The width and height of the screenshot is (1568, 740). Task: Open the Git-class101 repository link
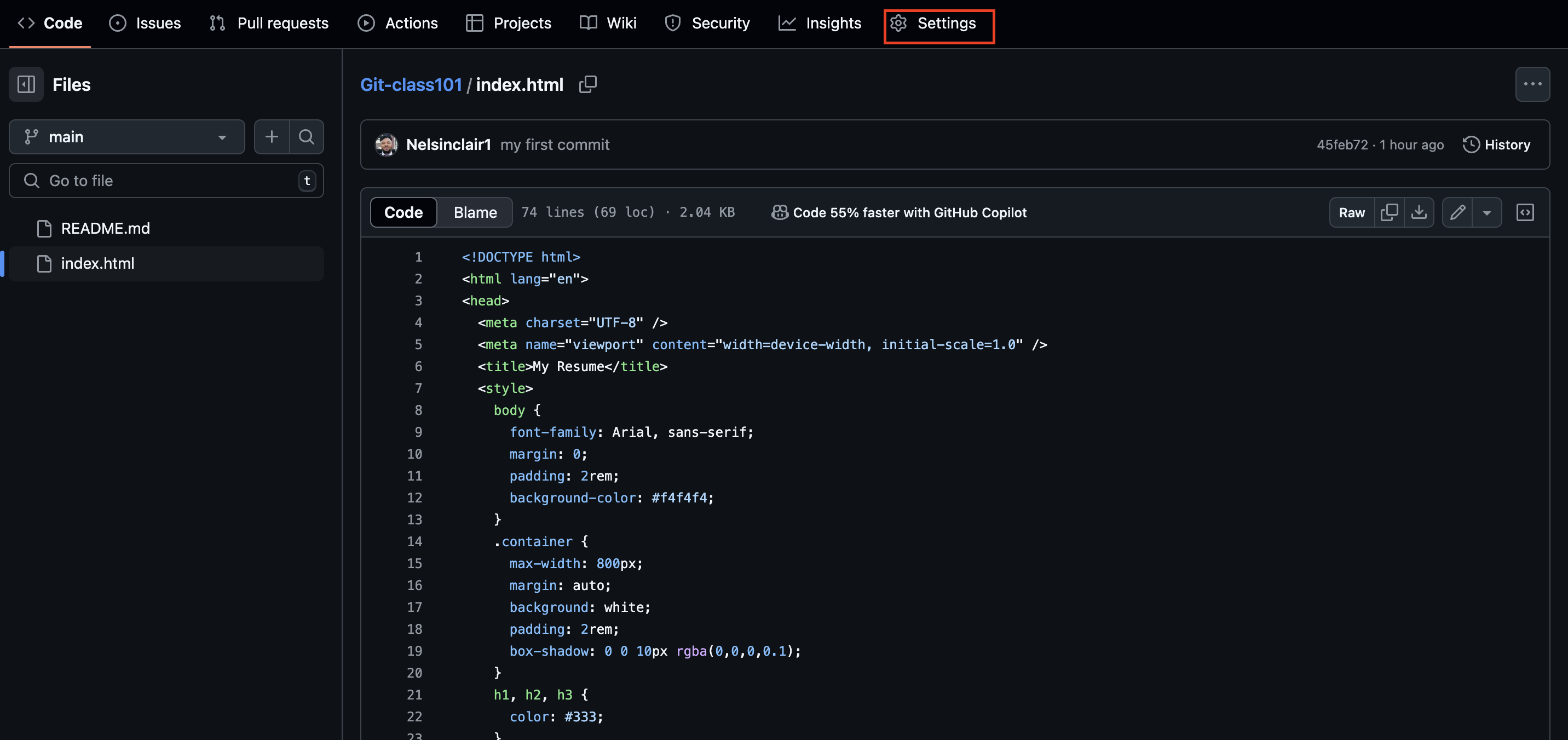click(411, 84)
